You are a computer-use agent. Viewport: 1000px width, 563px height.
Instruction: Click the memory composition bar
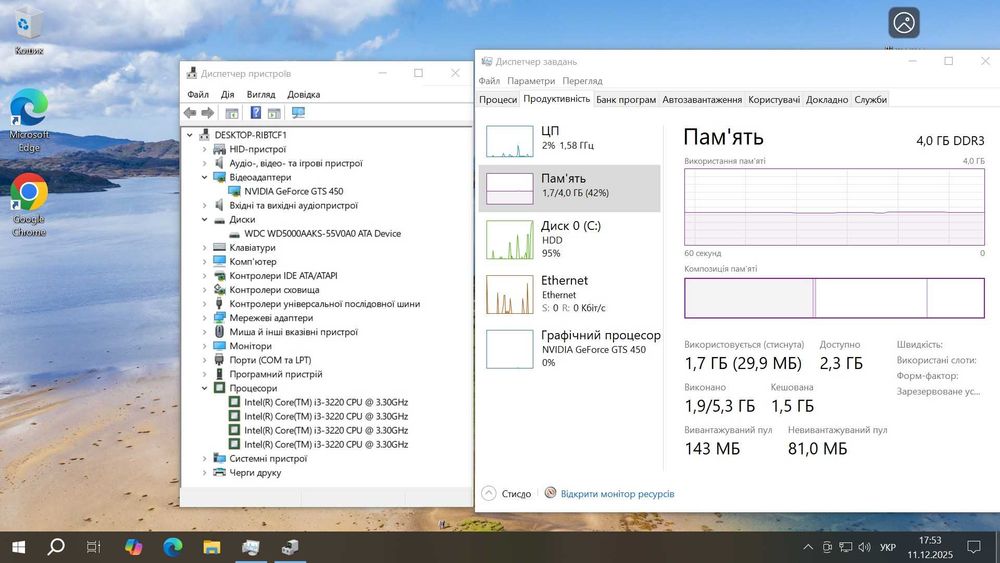click(x=834, y=298)
